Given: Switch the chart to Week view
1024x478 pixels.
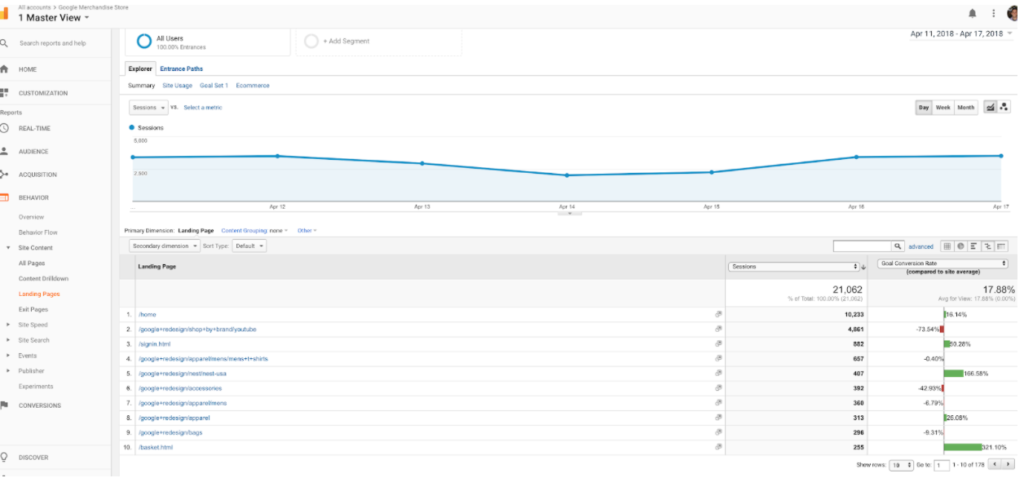Looking at the screenshot, I should point(943,107).
